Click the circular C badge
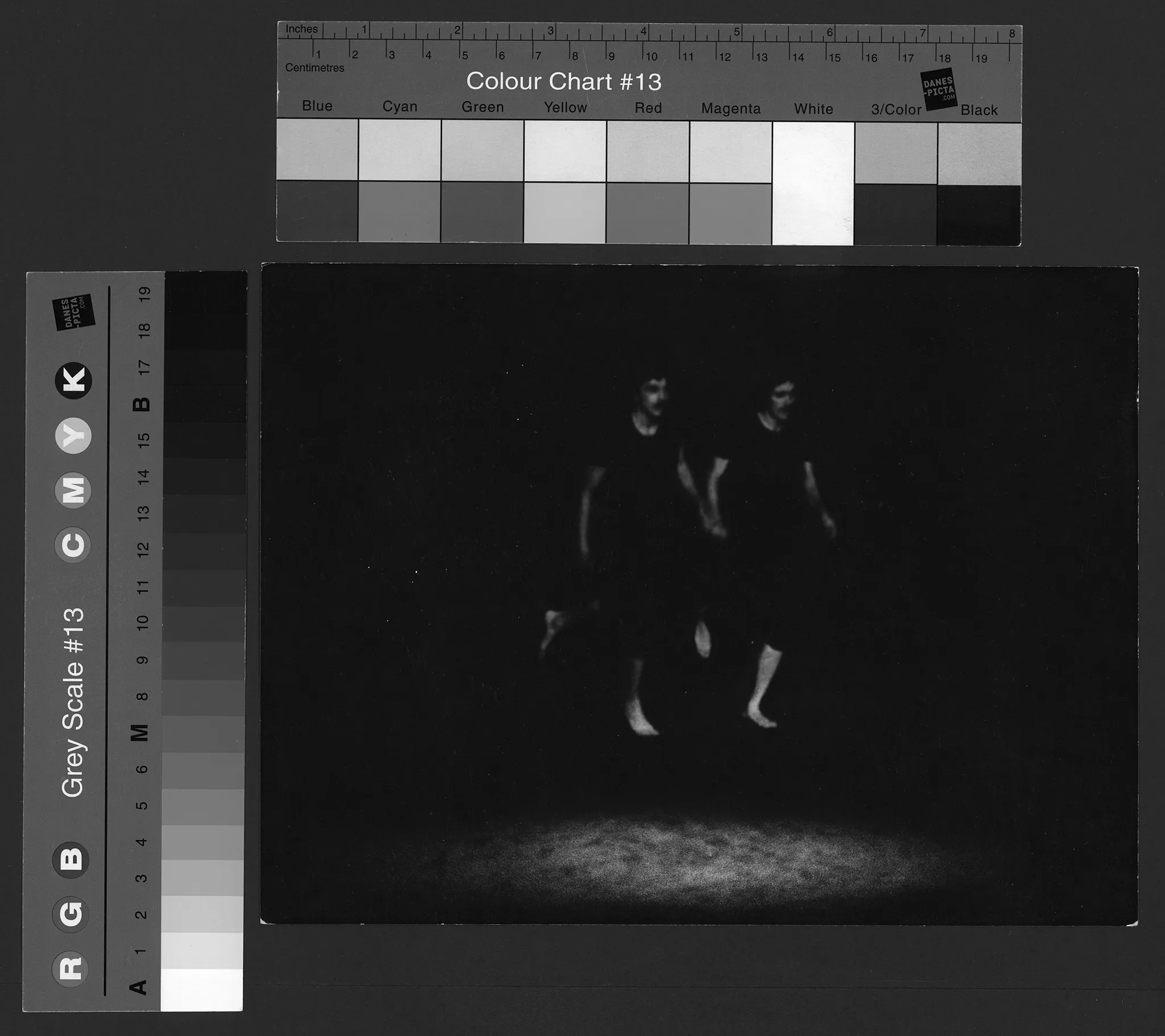Screen dimensions: 1165x1036 pos(73,544)
